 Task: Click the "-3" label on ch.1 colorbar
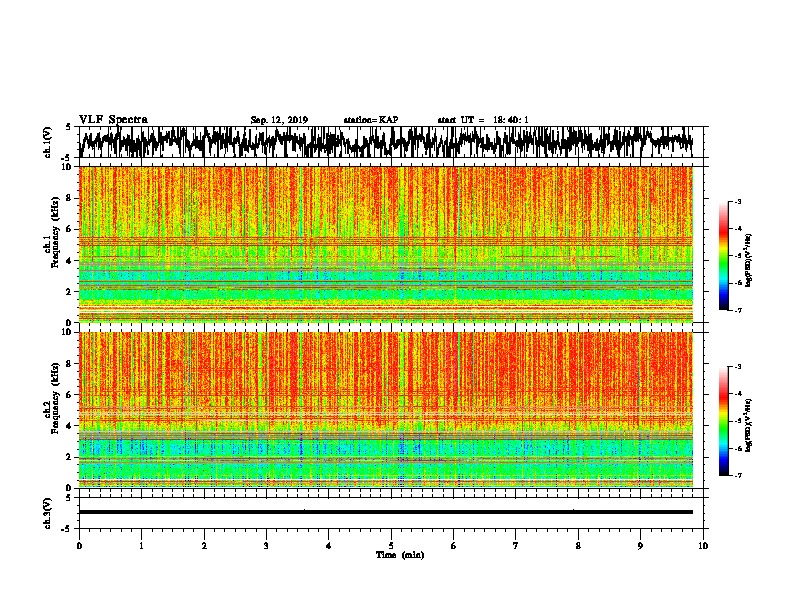click(x=738, y=202)
